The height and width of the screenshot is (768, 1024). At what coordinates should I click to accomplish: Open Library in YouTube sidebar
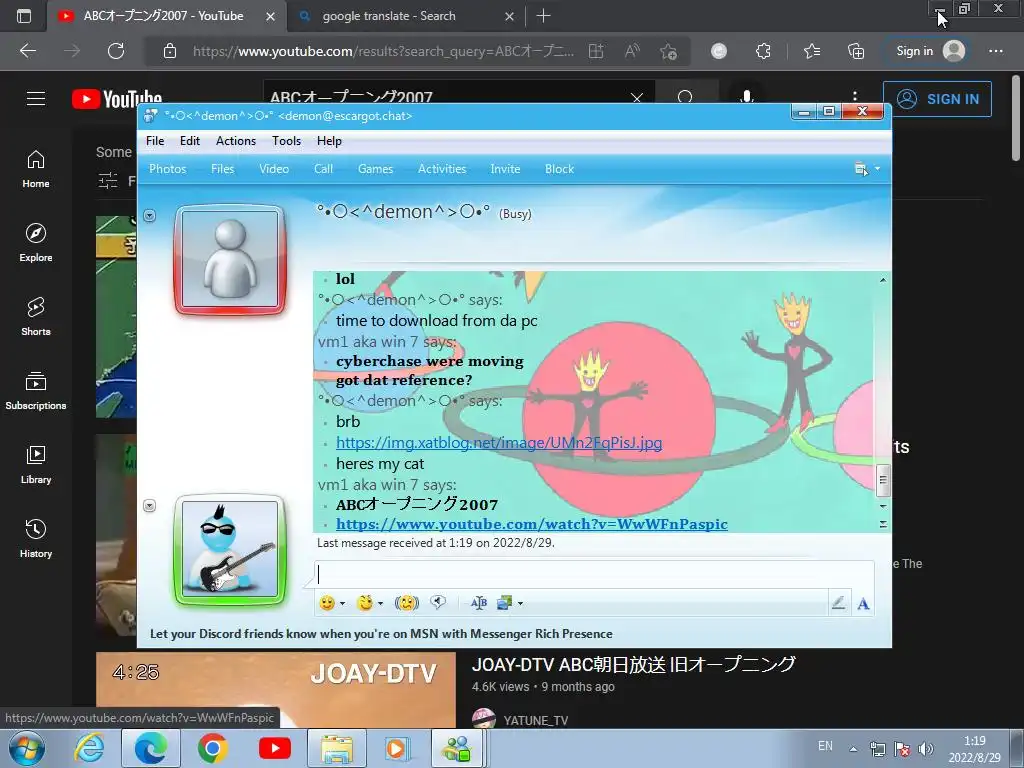click(36, 464)
